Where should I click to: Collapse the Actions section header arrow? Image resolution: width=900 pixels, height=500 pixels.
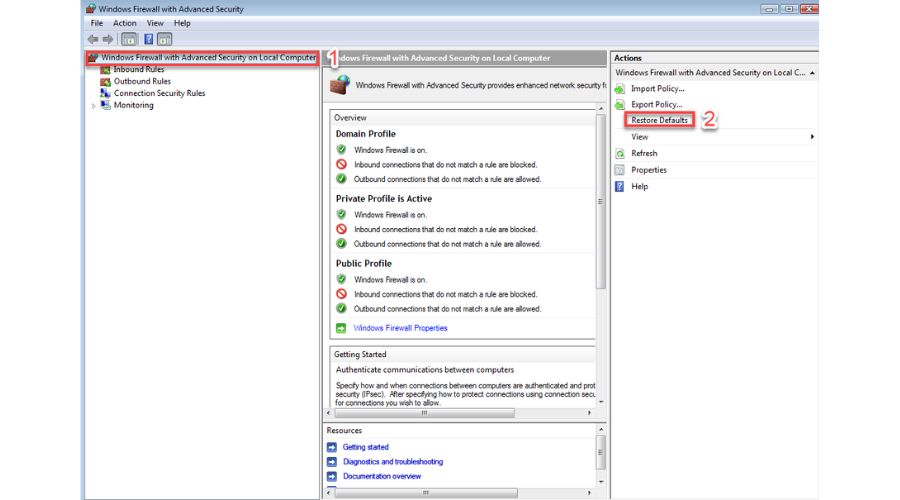click(x=812, y=73)
